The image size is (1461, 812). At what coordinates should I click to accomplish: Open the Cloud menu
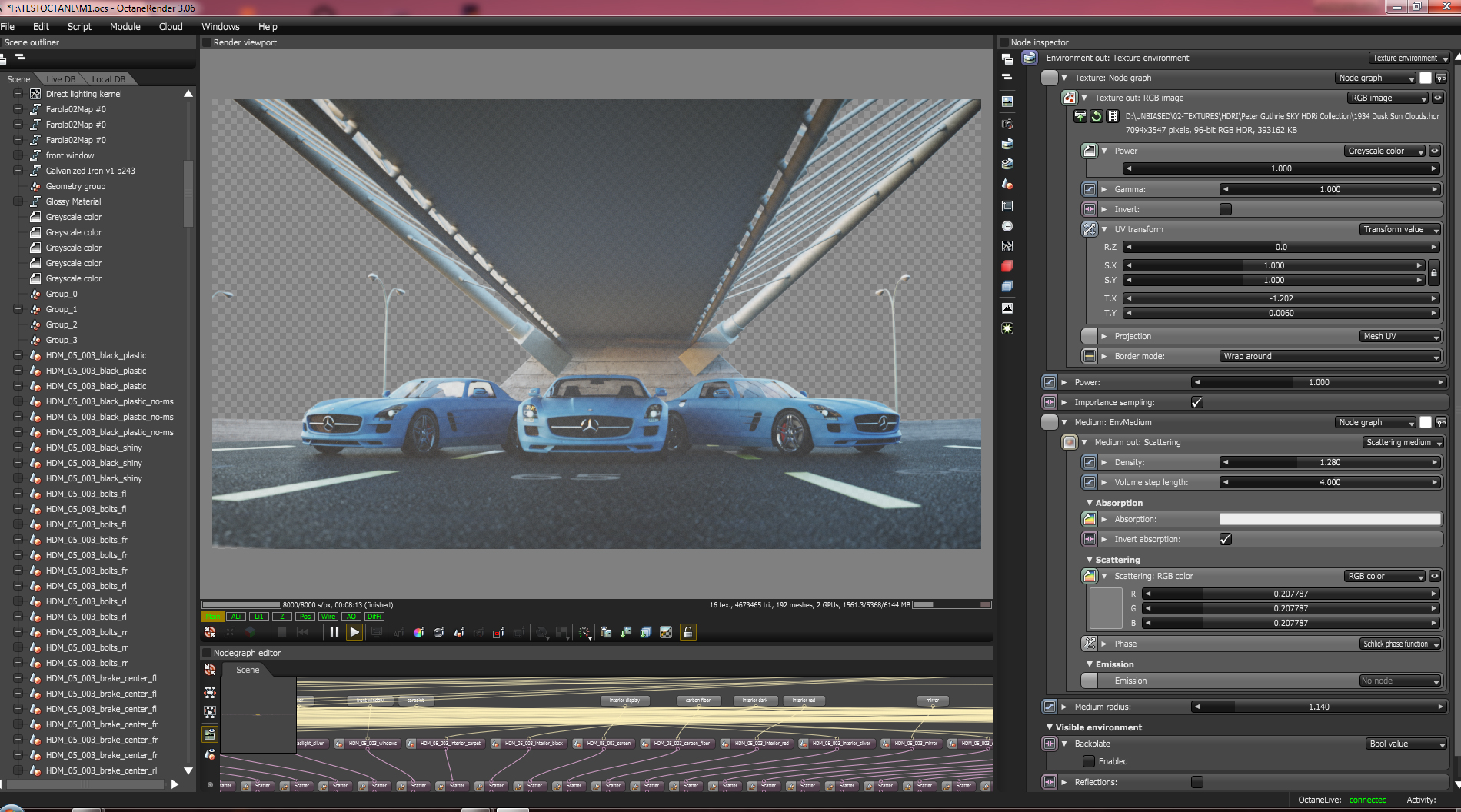point(171,26)
